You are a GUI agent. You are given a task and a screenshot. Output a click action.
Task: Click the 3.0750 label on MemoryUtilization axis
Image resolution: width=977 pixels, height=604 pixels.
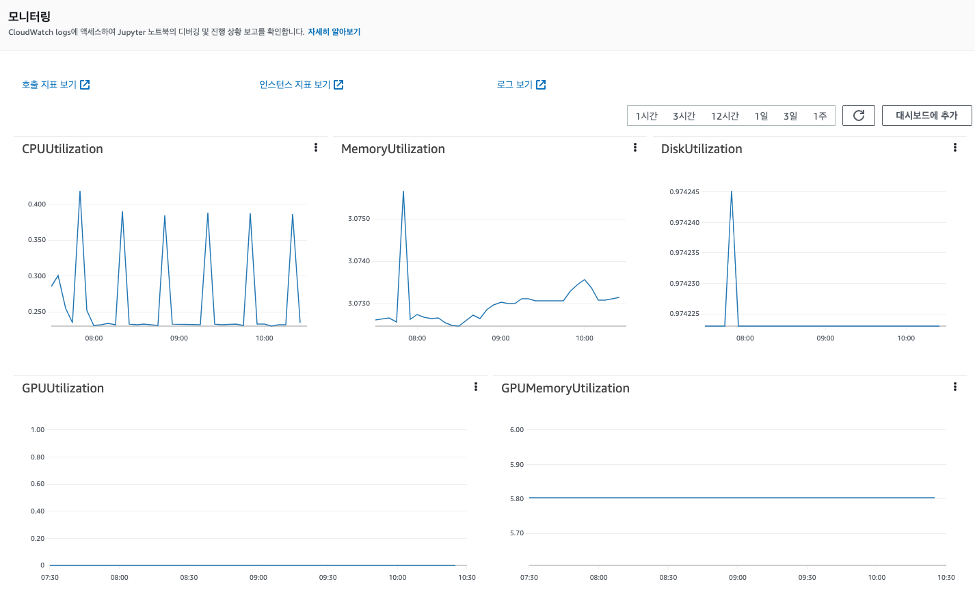[359, 218]
